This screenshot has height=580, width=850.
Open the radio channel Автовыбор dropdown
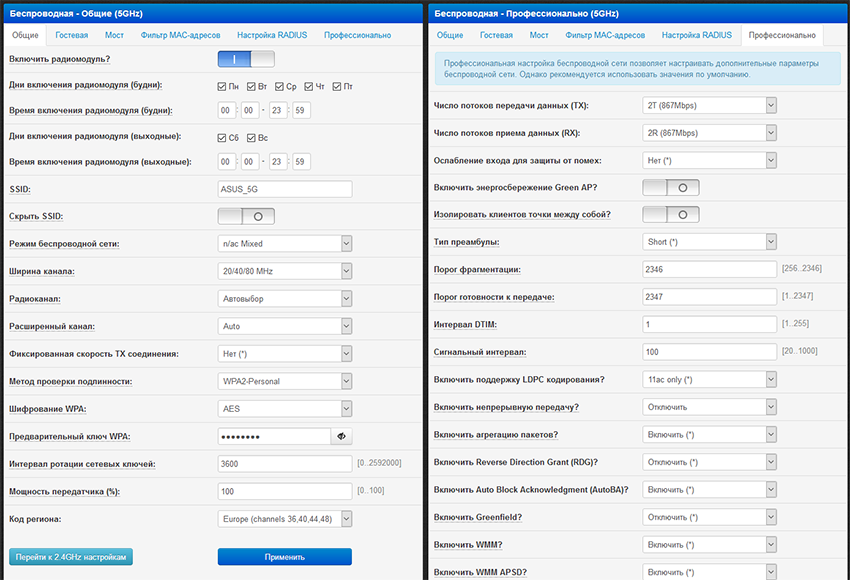(x=285, y=299)
